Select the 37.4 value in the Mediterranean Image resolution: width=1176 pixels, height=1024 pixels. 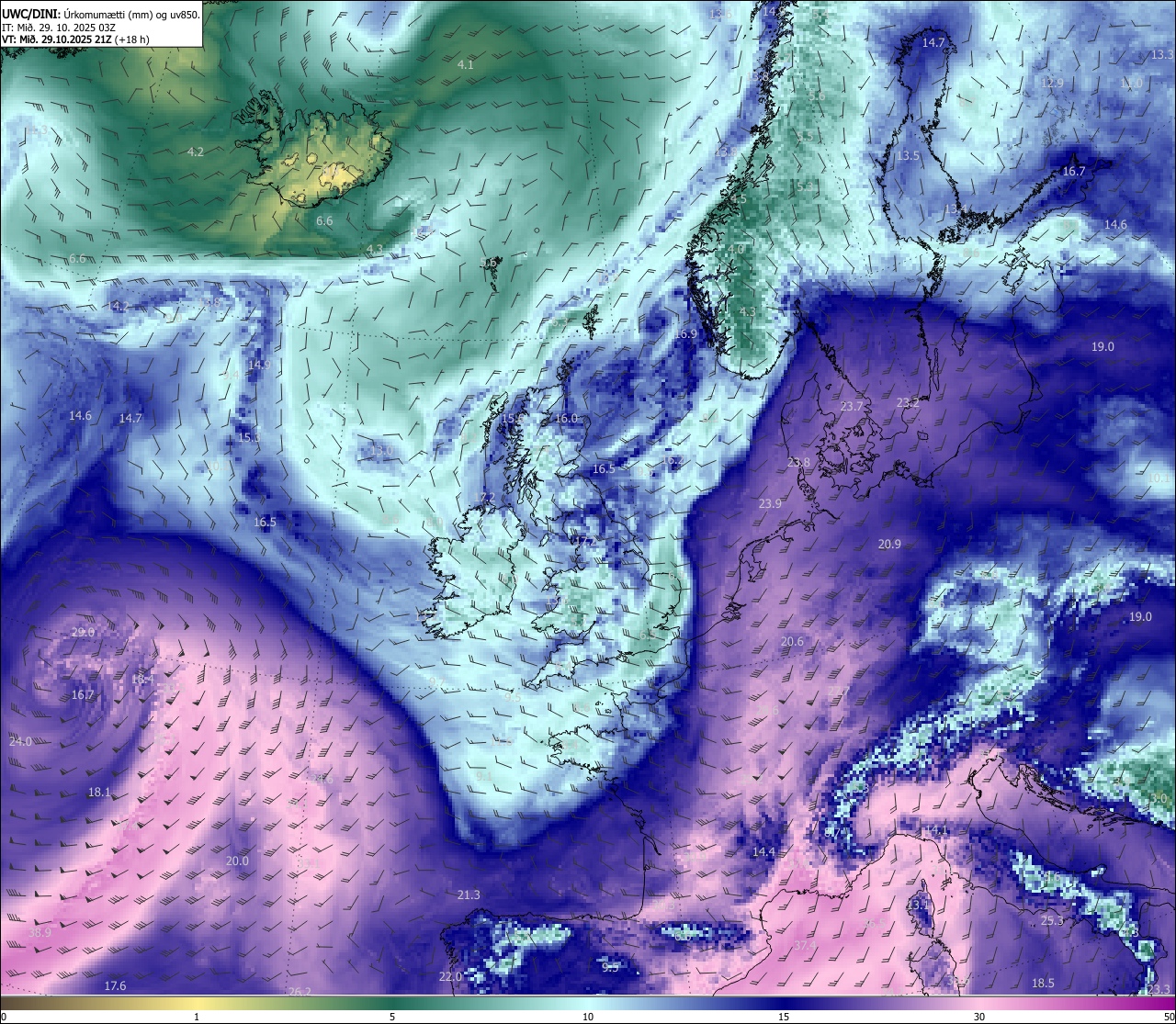coord(805,945)
